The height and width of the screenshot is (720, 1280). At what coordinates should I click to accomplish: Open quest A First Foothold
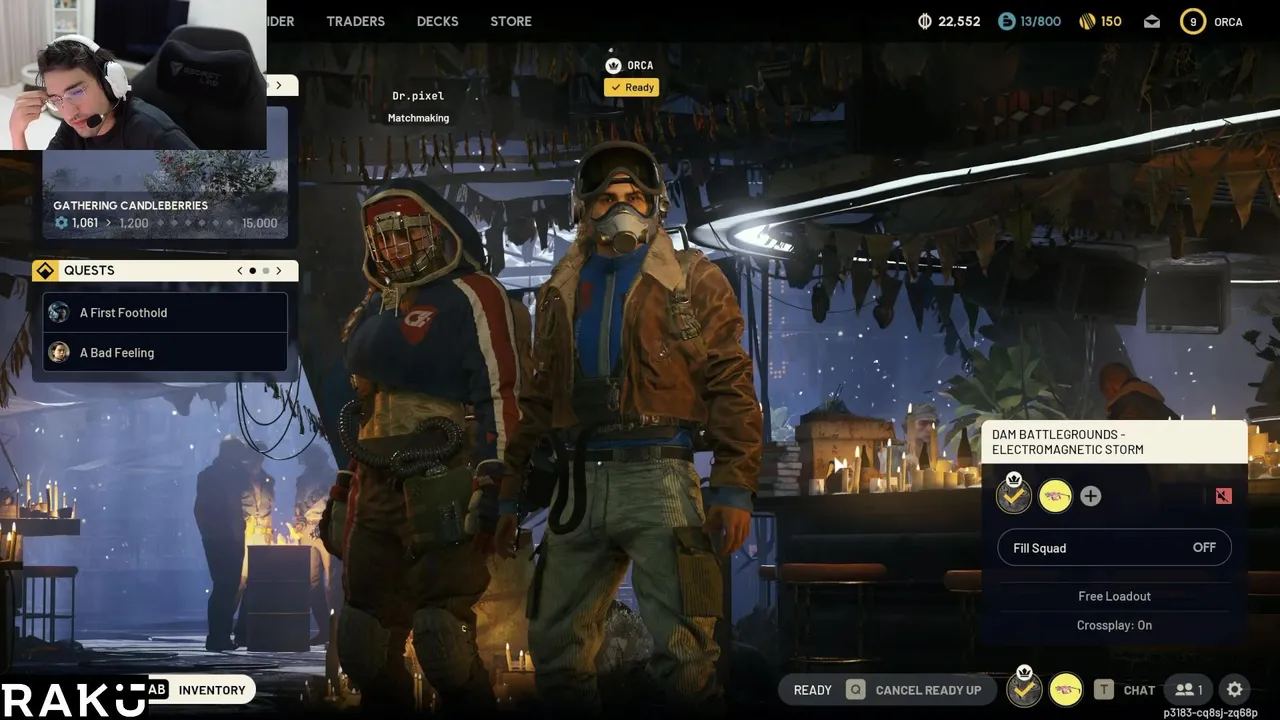(x=166, y=313)
